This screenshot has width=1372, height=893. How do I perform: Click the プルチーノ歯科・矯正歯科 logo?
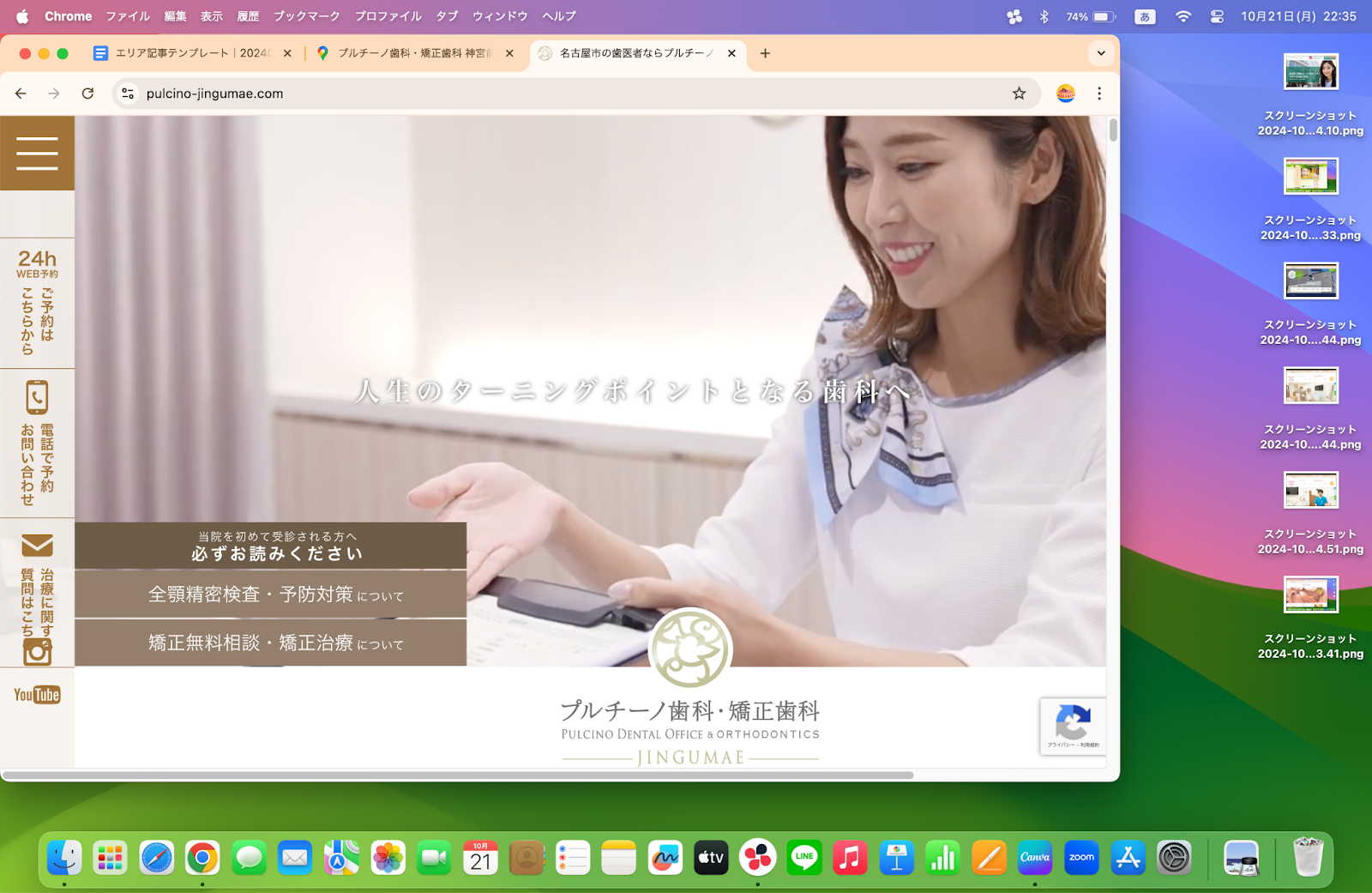(690, 688)
